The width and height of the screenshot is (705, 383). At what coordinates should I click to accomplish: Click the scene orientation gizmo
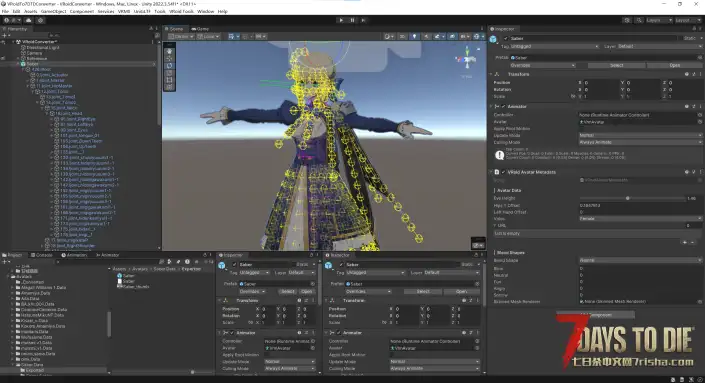click(x=466, y=60)
